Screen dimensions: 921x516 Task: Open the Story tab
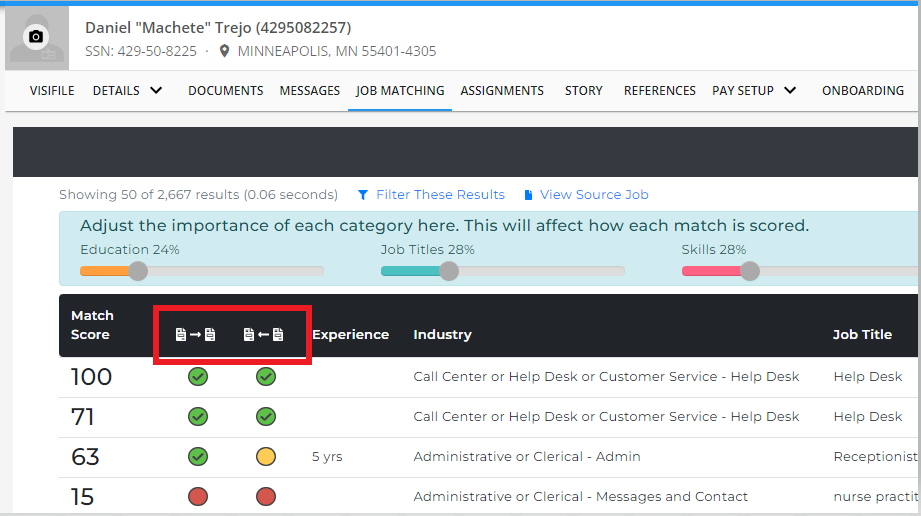584,91
